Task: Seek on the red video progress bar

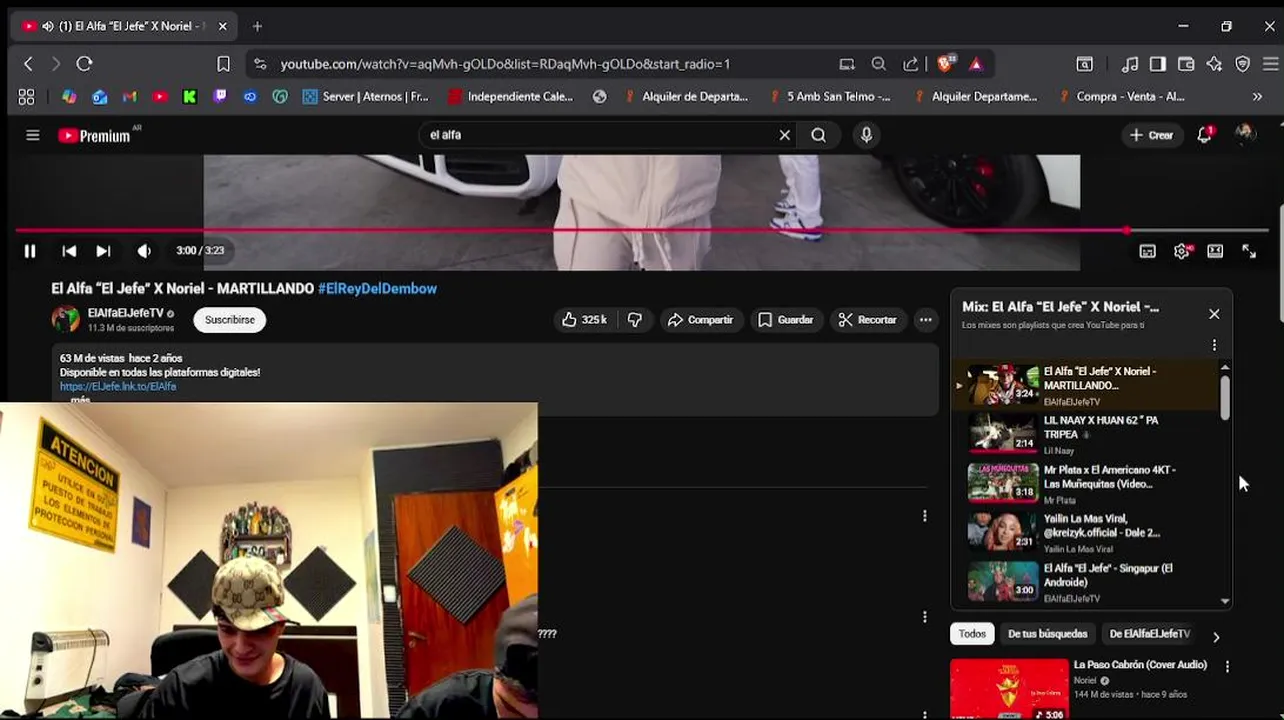Action: click(x=640, y=230)
